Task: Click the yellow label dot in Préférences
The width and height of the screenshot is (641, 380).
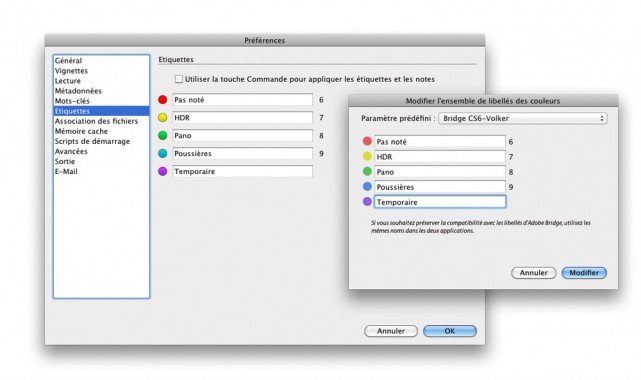Action: tap(163, 118)
